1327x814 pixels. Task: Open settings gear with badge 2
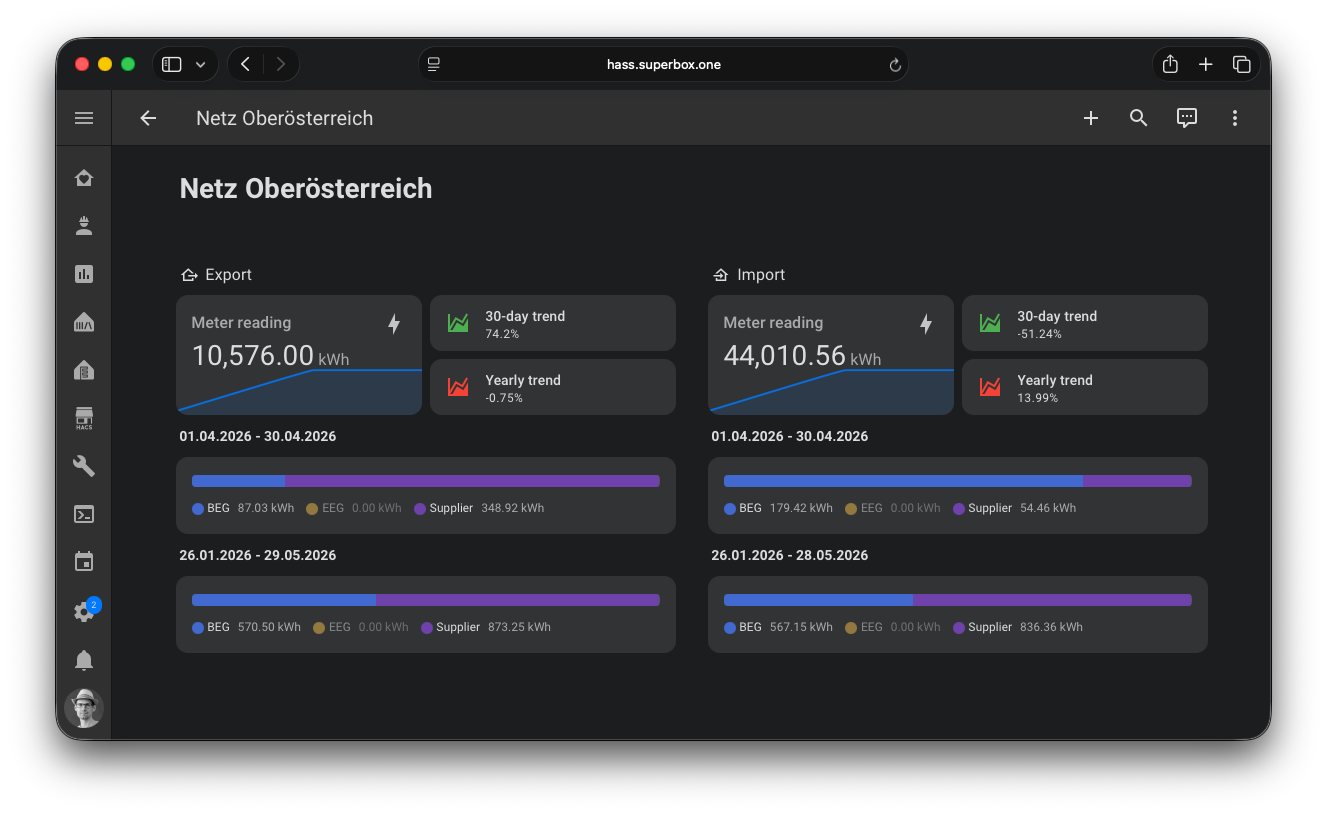click(84, 611)
